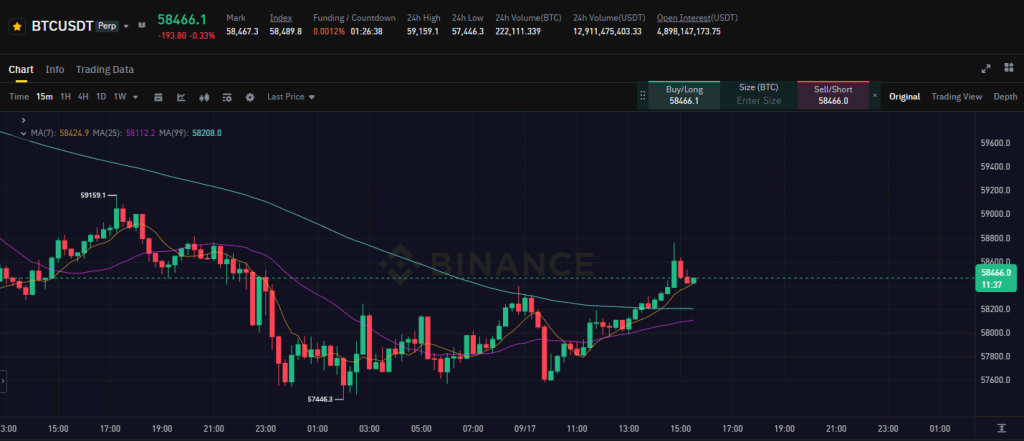Select the 4H interval

pyautogui.click(x=83, y=97)
